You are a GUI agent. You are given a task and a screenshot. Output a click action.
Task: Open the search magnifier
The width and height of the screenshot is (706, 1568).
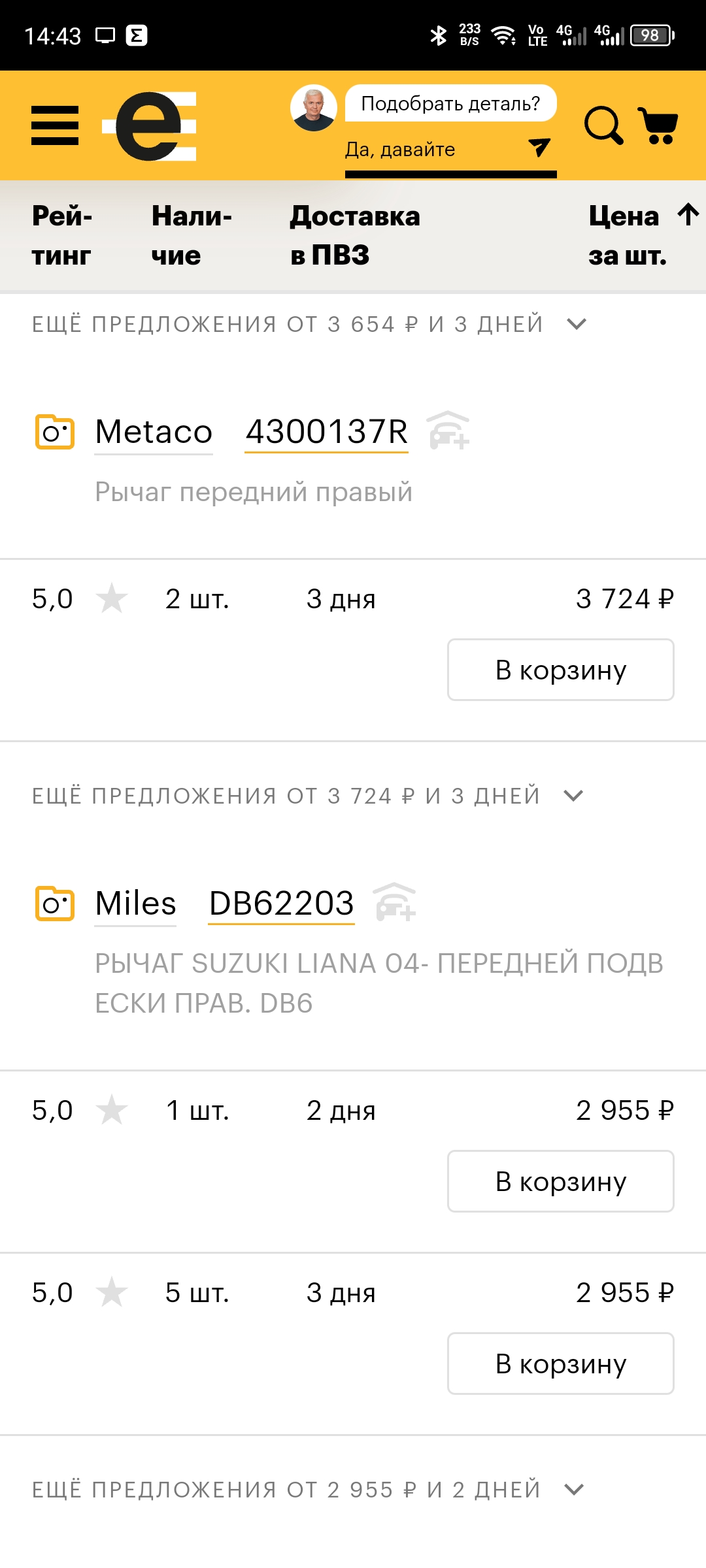coord(603,125)
